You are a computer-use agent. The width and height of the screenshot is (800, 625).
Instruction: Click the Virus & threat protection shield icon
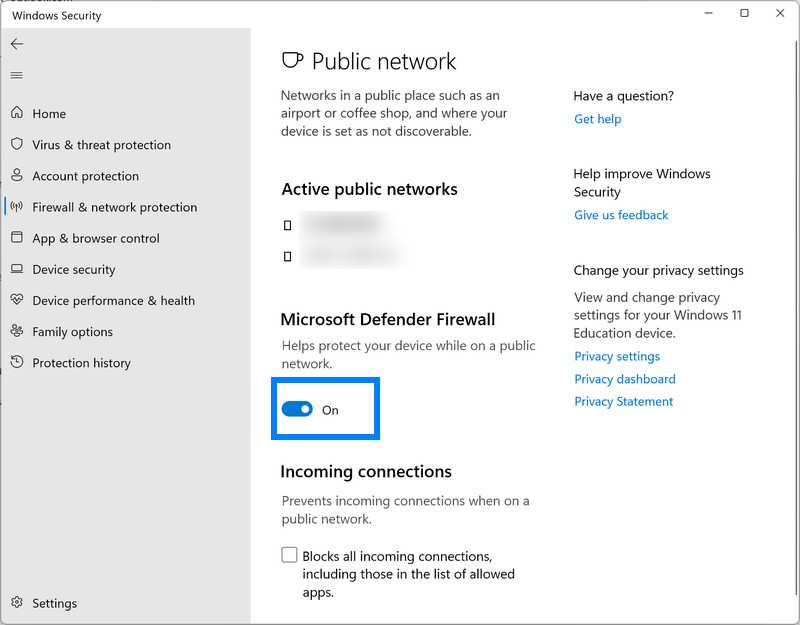(x=17, y=144)
